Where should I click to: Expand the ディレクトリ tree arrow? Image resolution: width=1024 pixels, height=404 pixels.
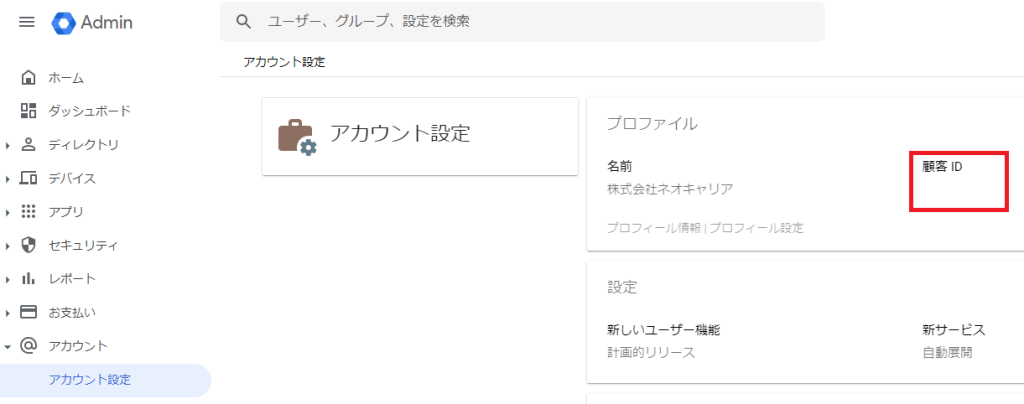tap(8, 145)
